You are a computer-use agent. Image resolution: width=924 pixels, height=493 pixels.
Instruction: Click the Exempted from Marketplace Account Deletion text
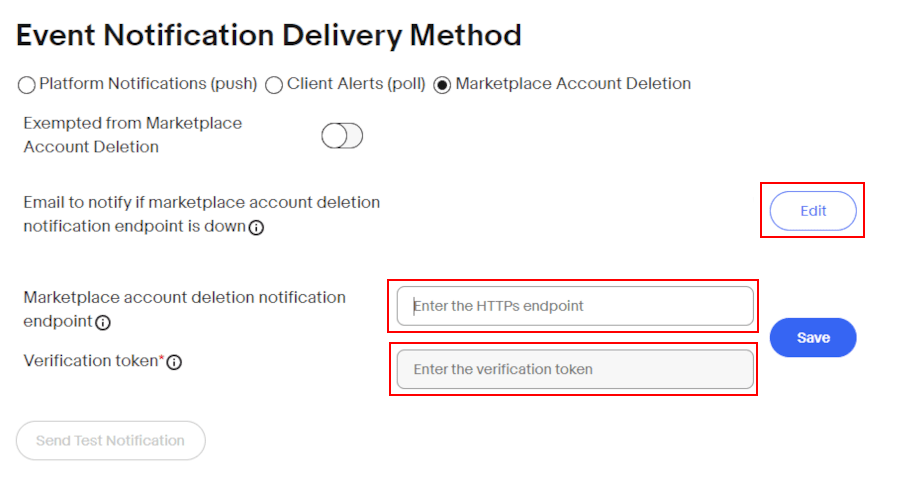[x=133, y=135]
